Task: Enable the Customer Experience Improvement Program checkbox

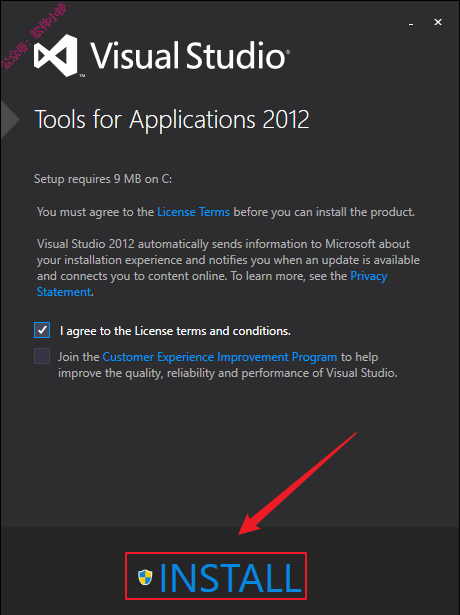Action: 42,356
